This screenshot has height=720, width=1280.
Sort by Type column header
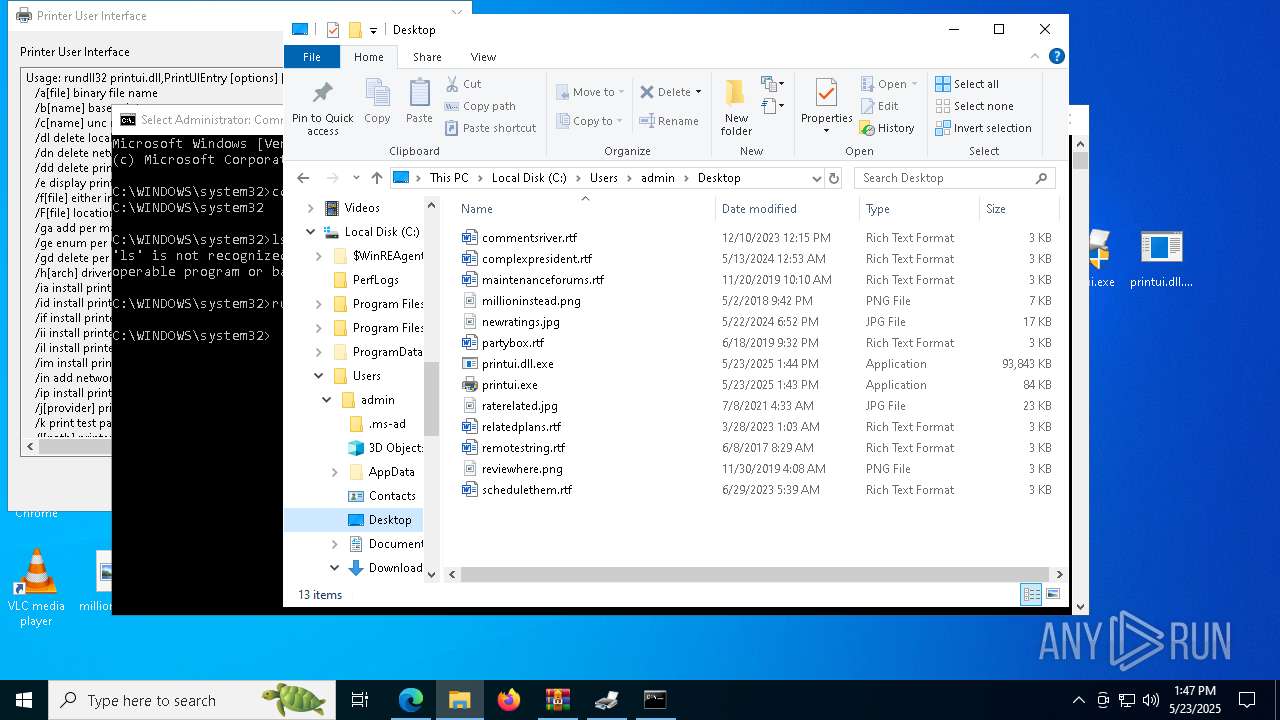coord(919,209)
